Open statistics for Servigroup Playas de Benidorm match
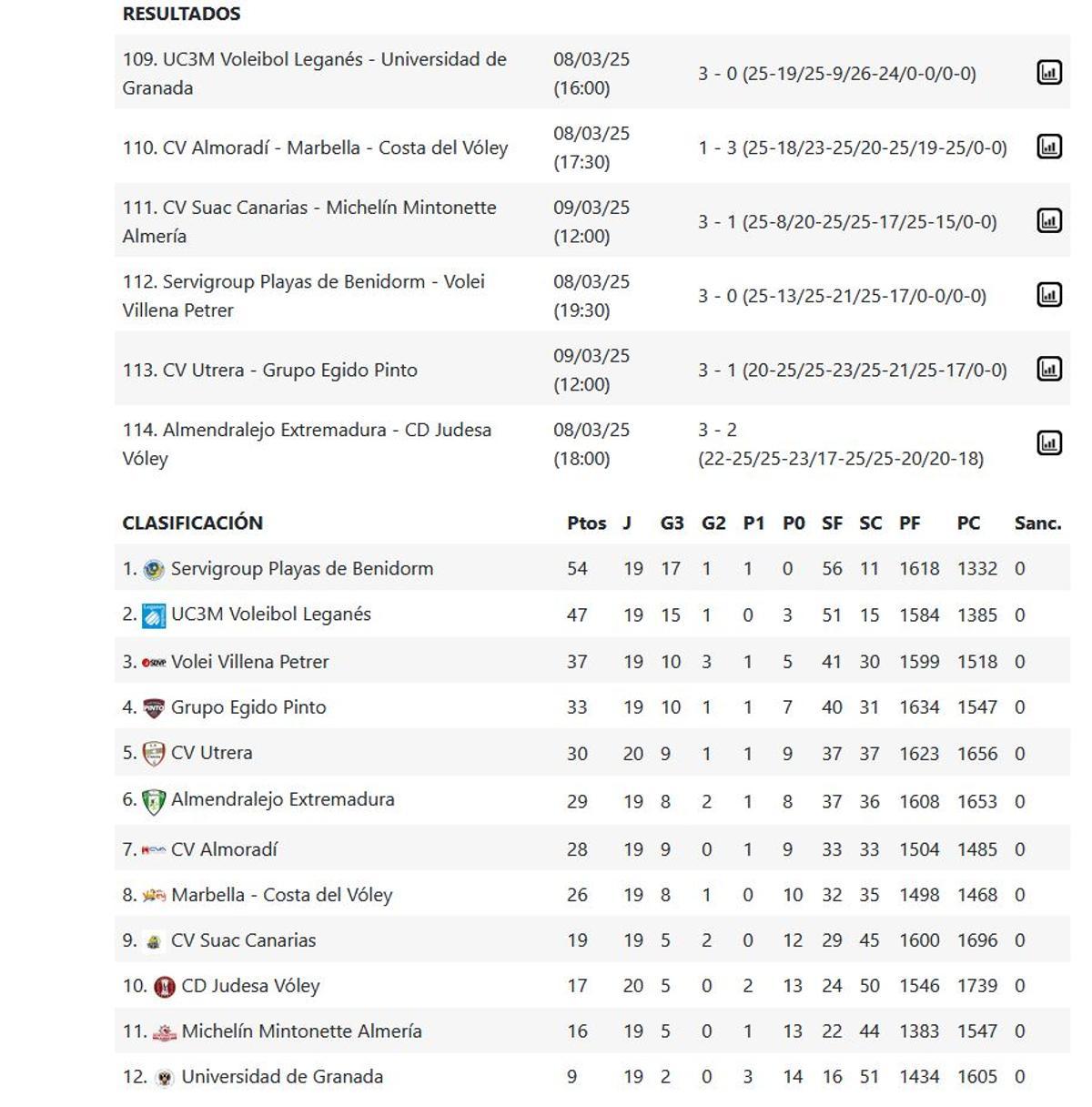The width and height of the screenshot is (1092, 1107). pos(1051,294)
